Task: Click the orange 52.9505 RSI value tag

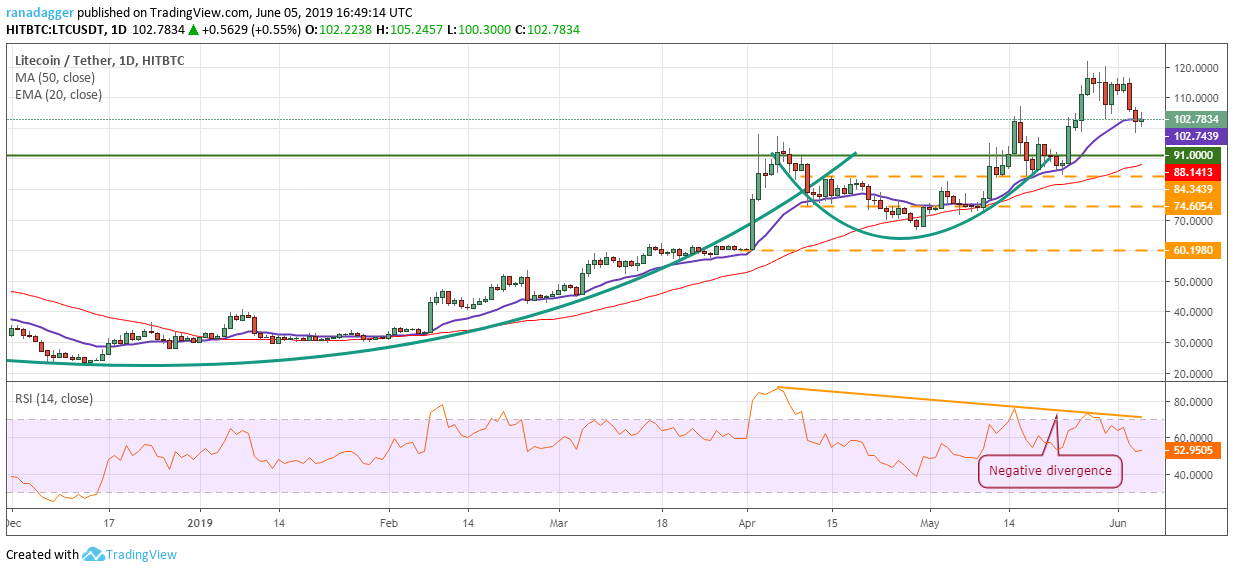Action: tap(1195, 450)
